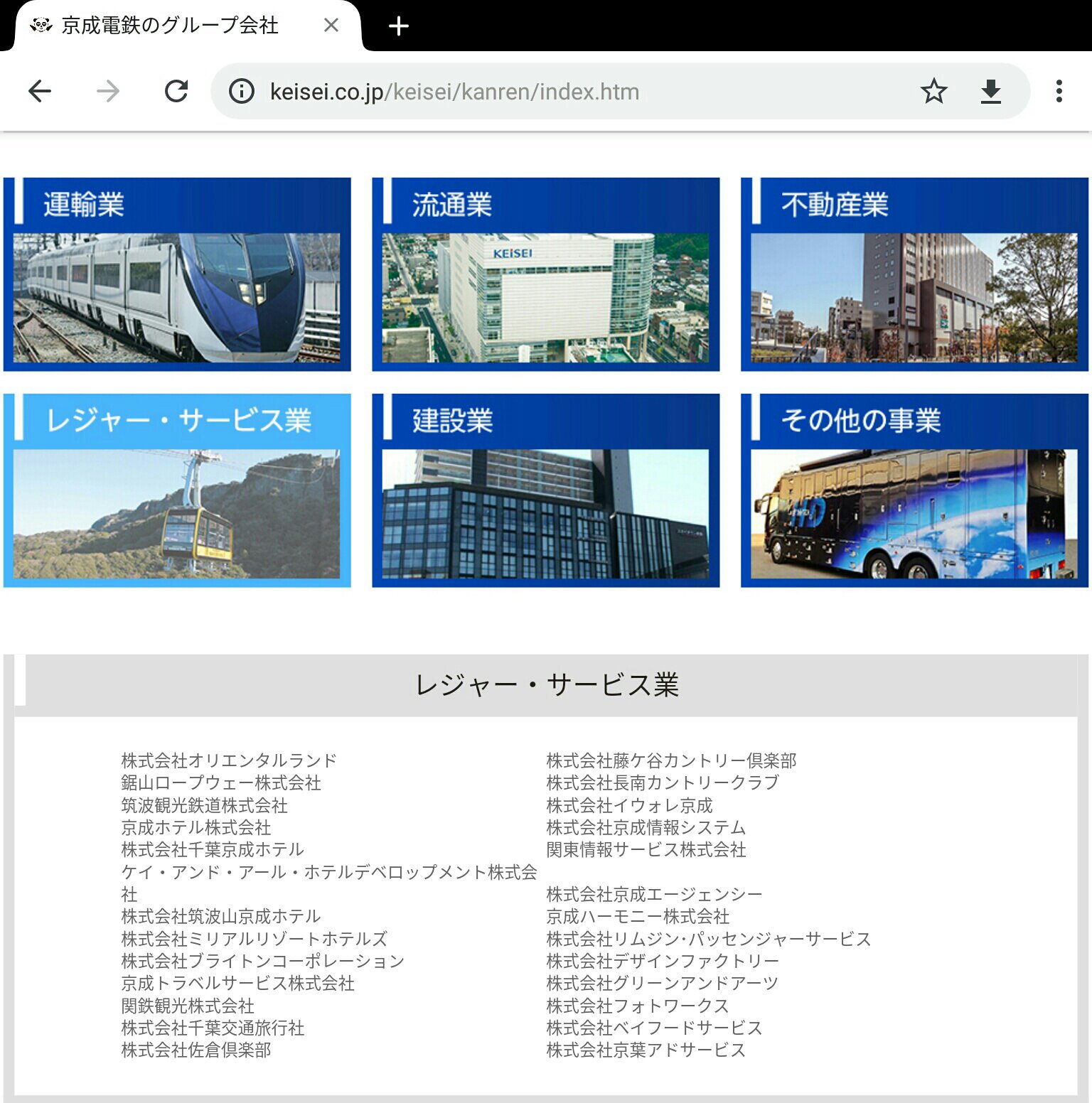
Task: Click the address bar URL keisei.co.jp
Action: pyautogui.click(x=454, y=92)
